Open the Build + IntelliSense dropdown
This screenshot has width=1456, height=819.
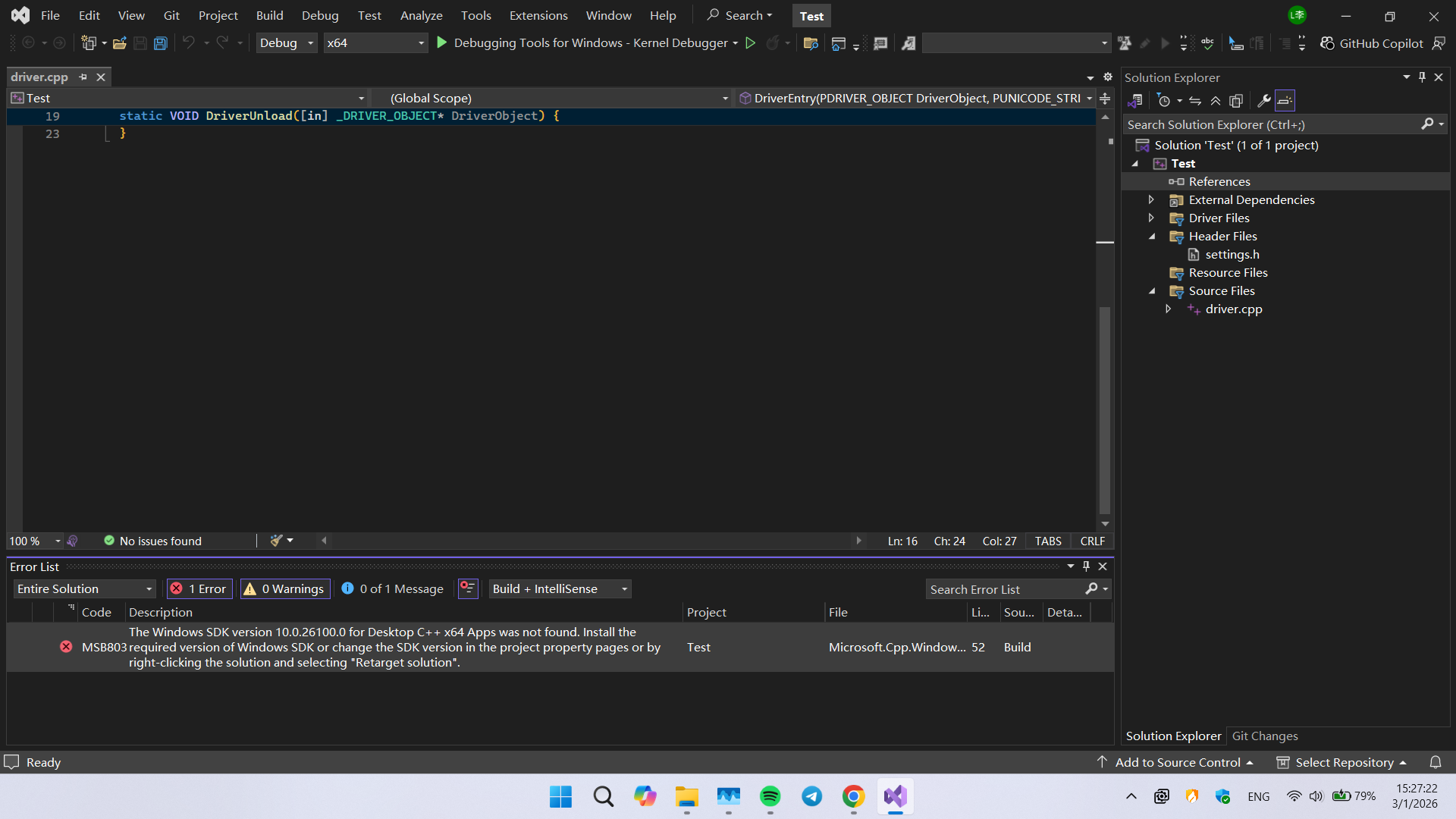click(560, 589)
